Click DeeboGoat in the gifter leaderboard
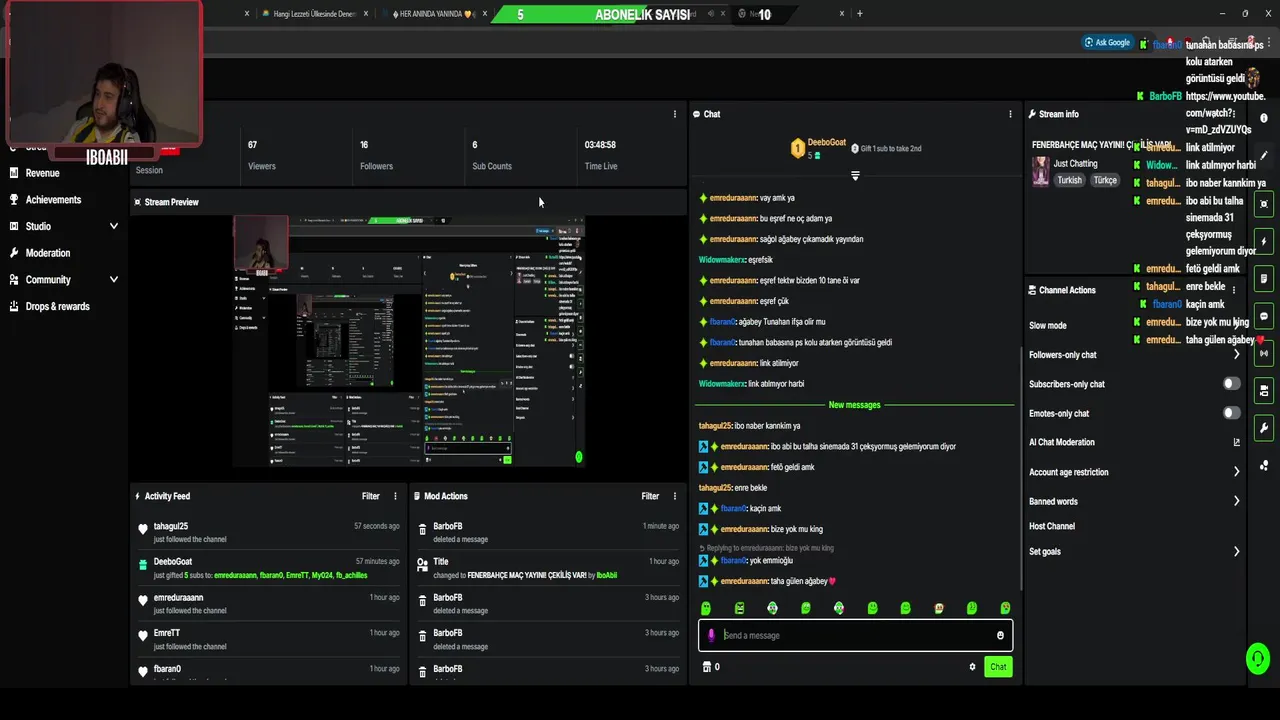1280x720 pixels. pos(827,142)
